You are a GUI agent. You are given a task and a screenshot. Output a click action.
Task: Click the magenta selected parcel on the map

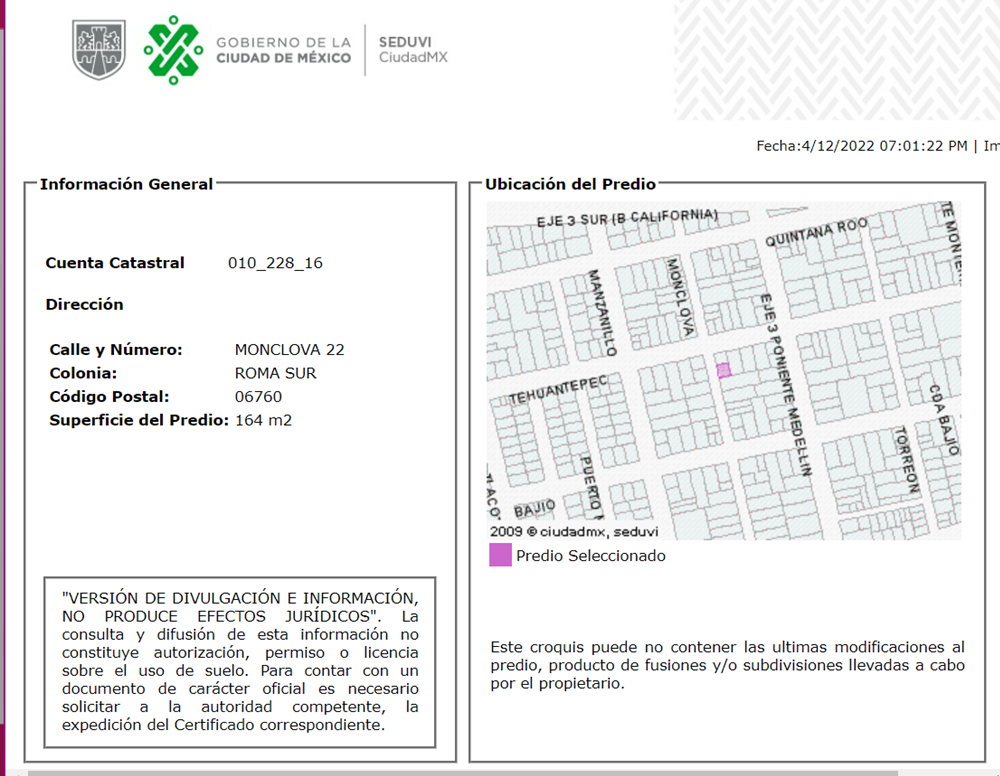pos(723,370)
